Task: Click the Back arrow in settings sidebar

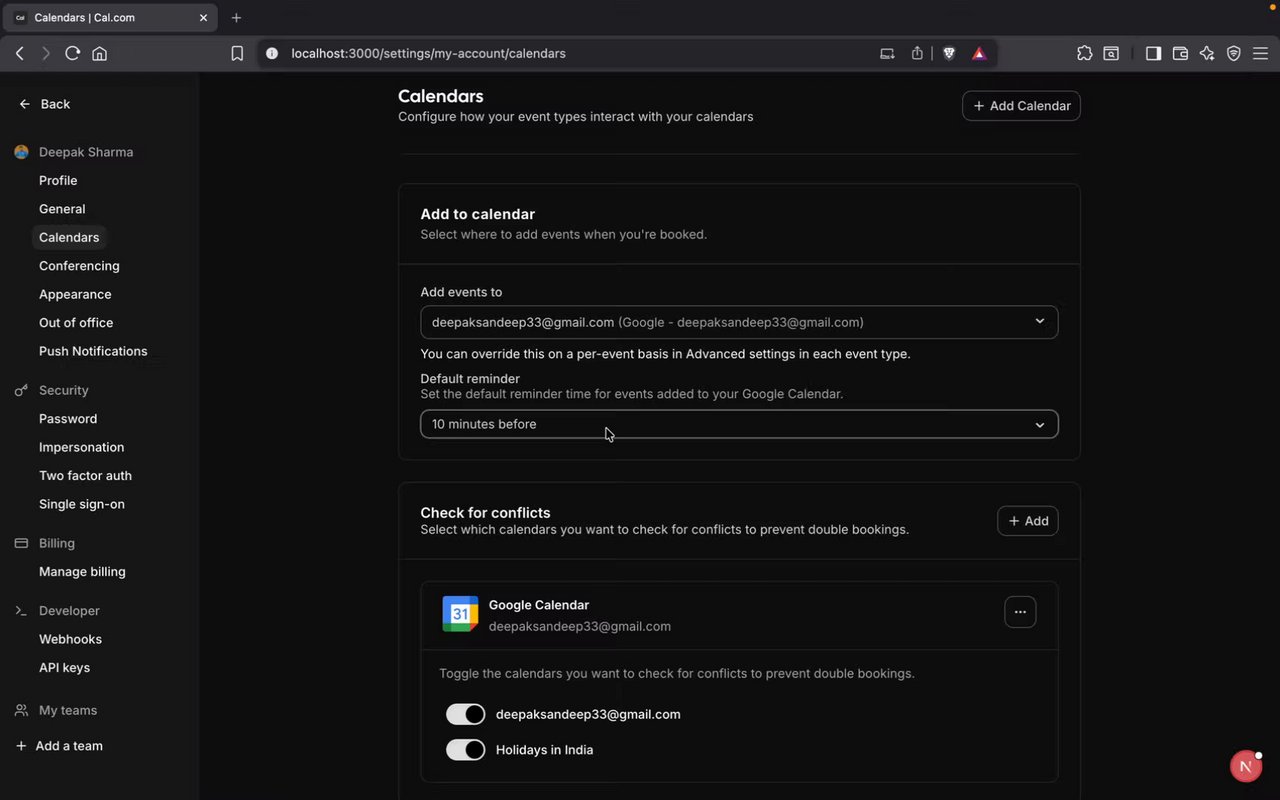Action: 44,104
